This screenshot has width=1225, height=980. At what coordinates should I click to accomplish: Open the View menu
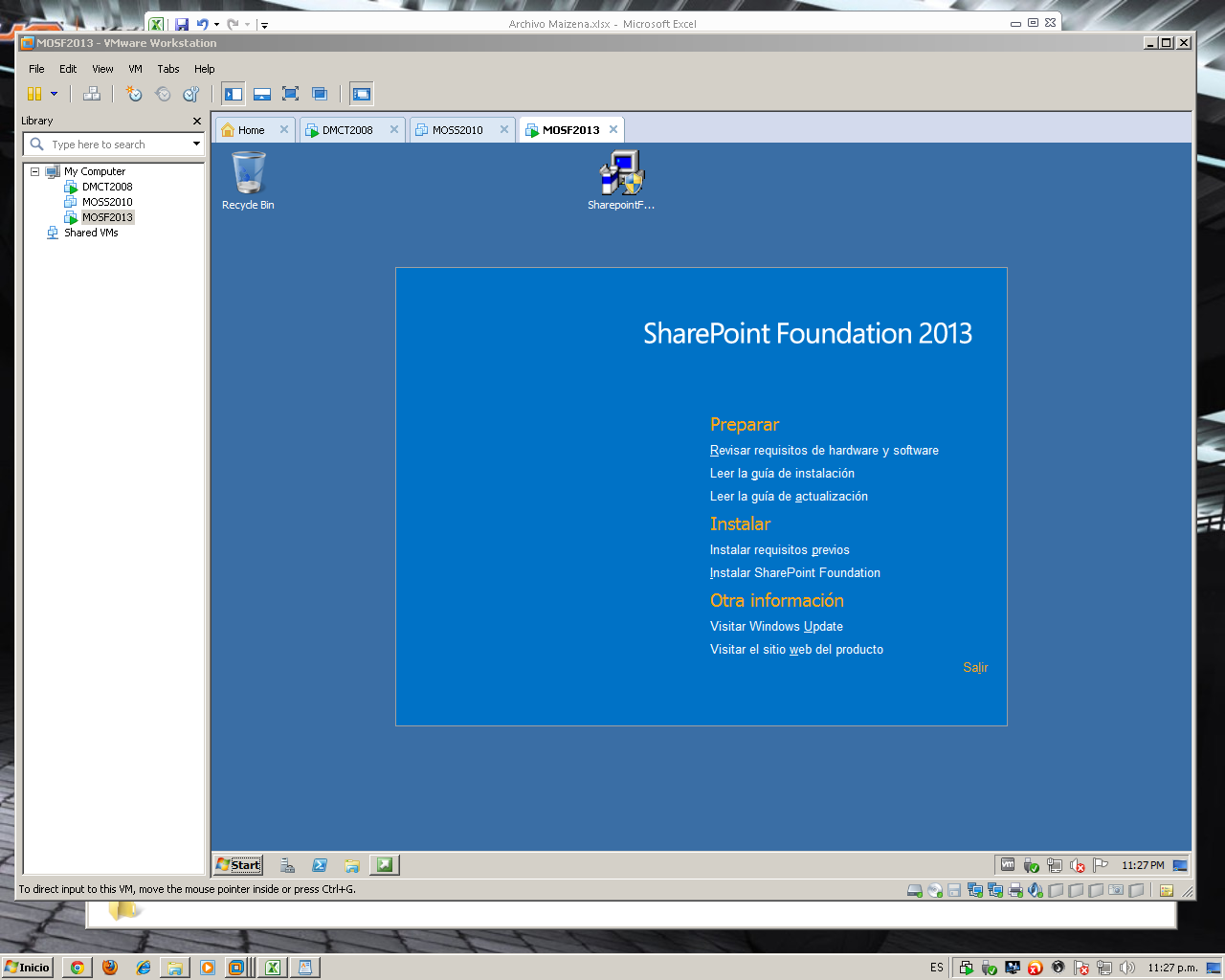(102, 69)
